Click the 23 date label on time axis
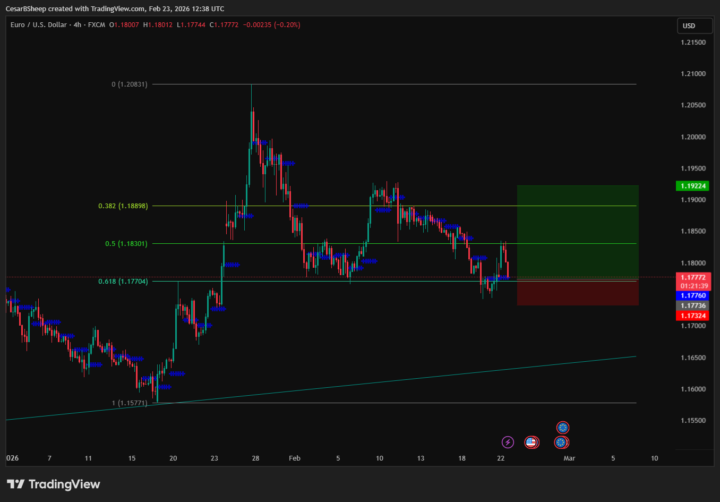This screenshot has height=502, width=720. pyautogui.click(x=214, y=458)
